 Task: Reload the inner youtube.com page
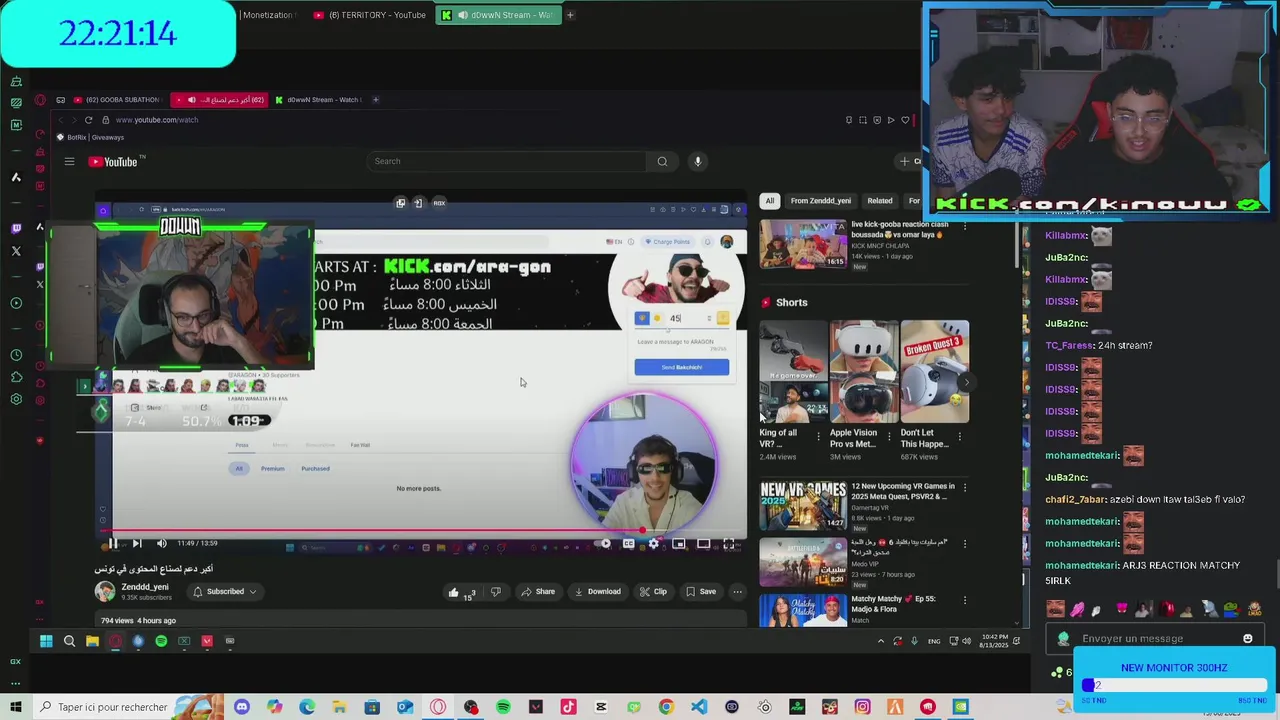pyautogui.click(x=88, y=120)
